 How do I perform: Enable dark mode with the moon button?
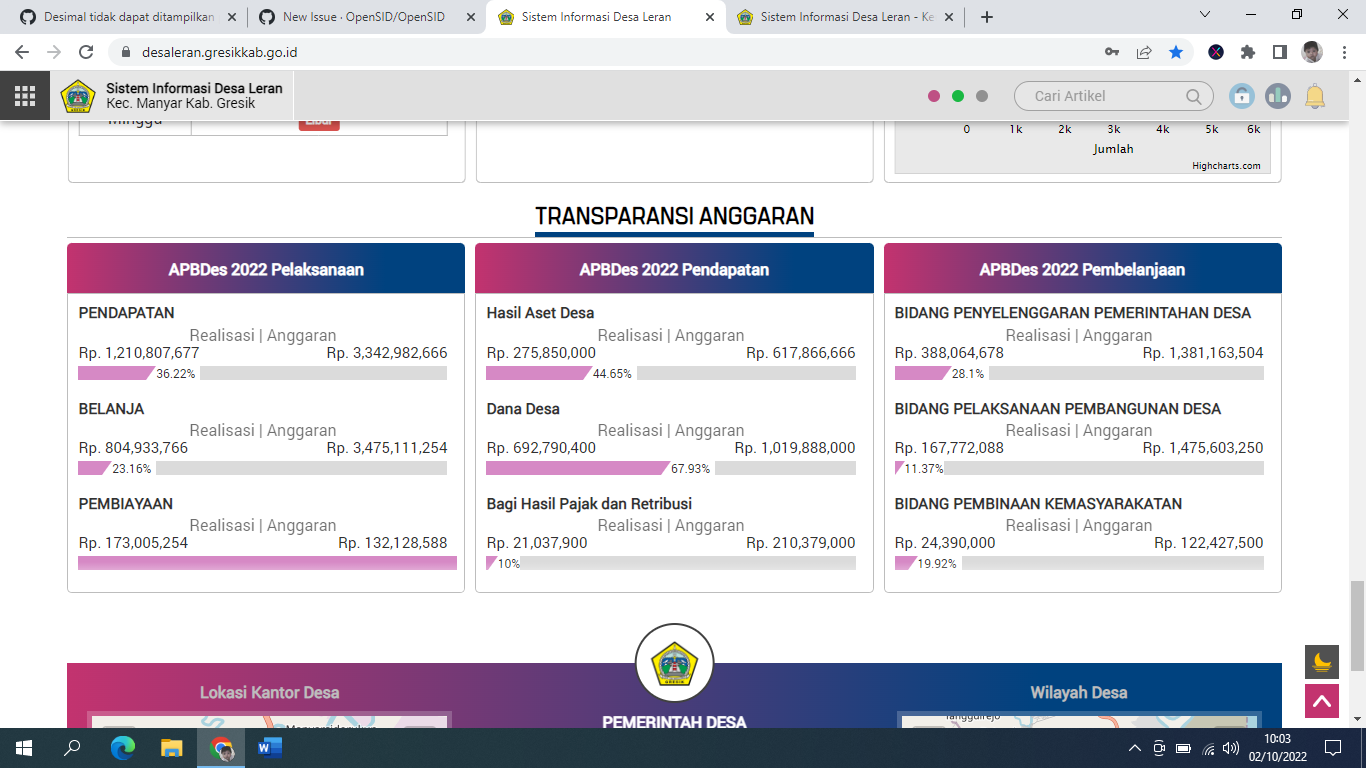[1321, 660]
